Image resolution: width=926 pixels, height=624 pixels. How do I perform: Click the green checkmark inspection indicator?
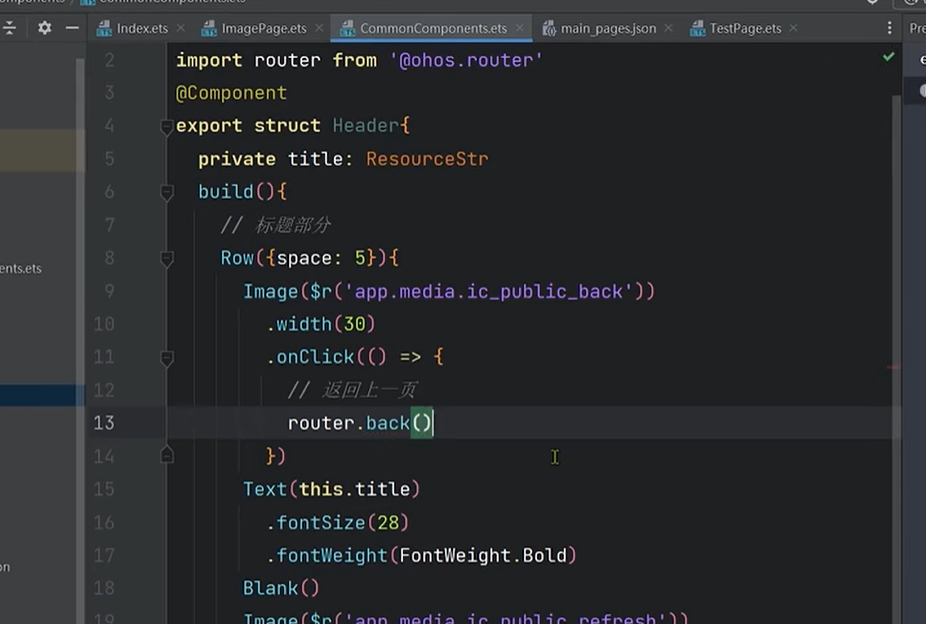(888, 58)
